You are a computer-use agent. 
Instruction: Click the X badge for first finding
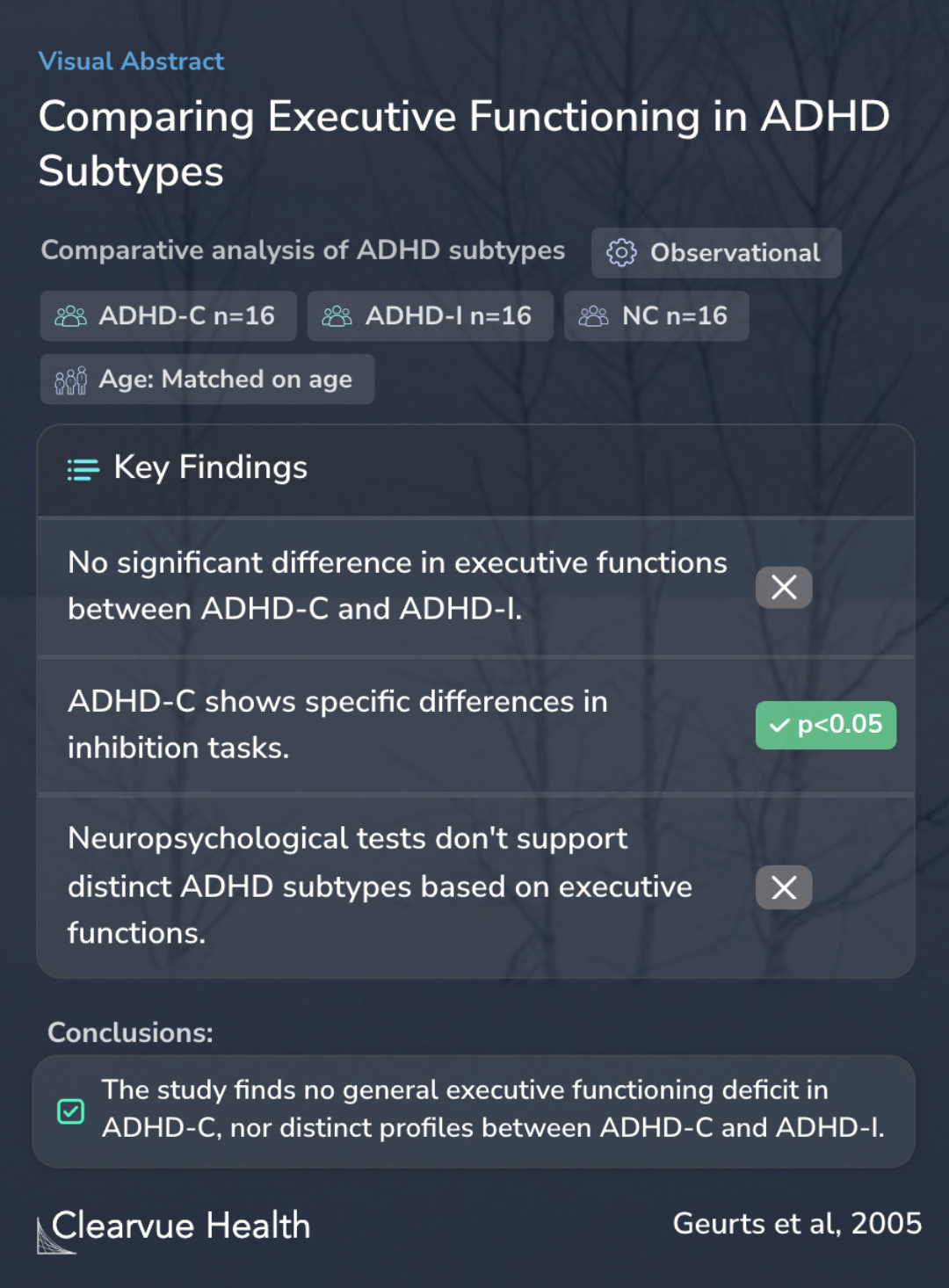click(x=784, y=587)
